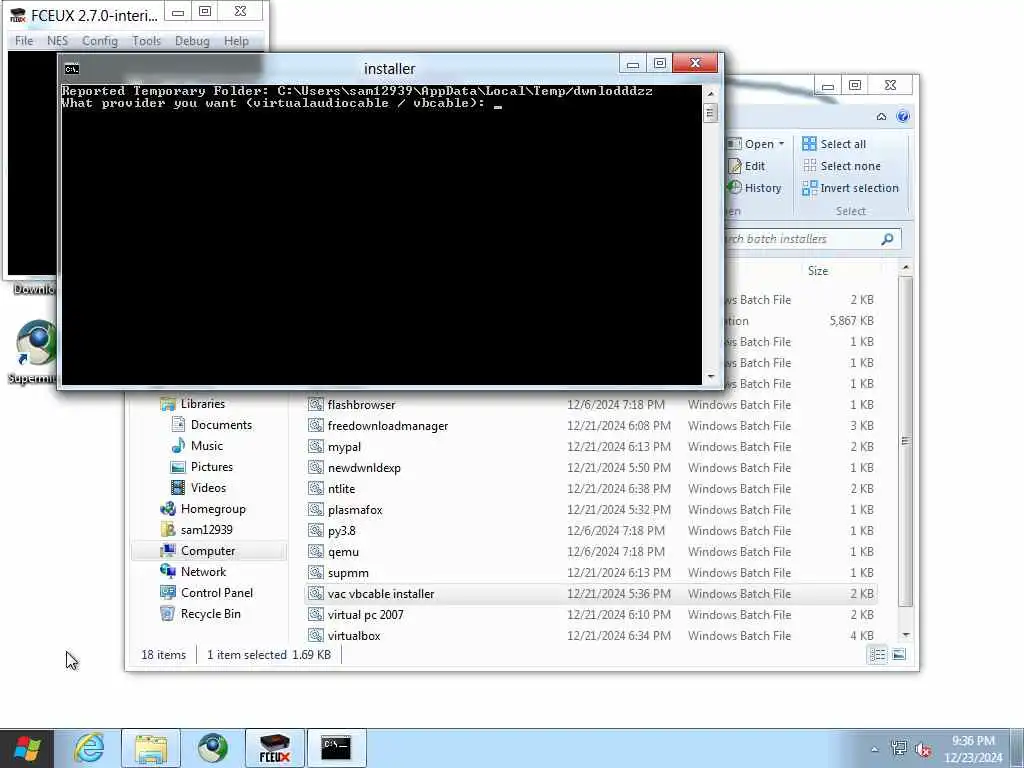Click the installer console system icon
The image size is (1024, 768).
(x=72, y=69)
